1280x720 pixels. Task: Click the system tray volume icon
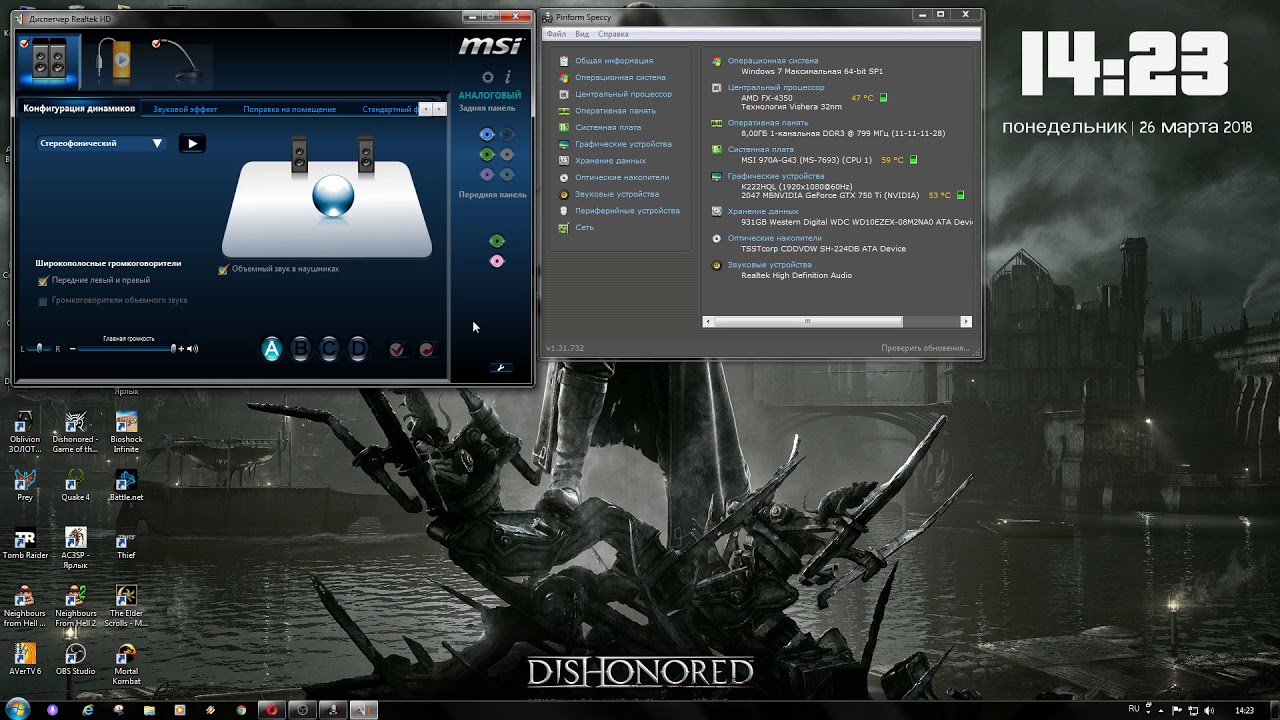click(1208, 710)
